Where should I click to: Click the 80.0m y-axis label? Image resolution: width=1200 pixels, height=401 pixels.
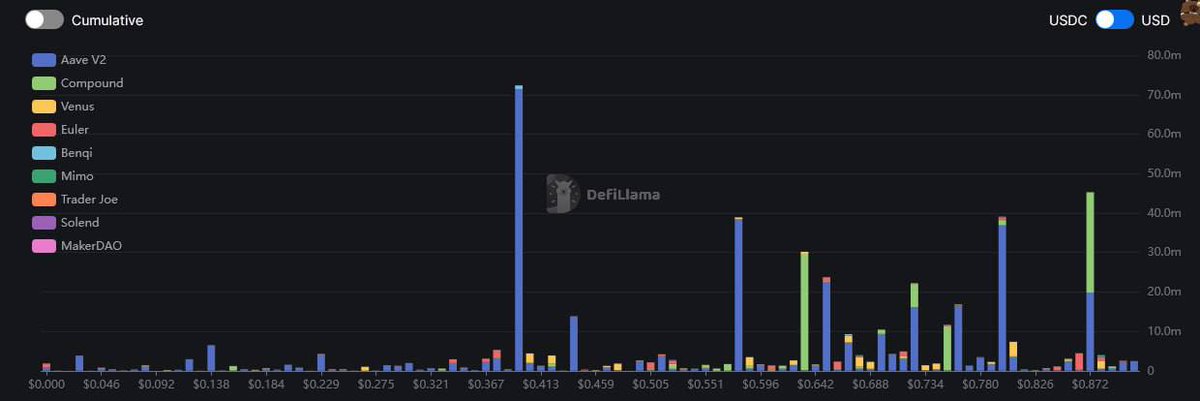1163,54
